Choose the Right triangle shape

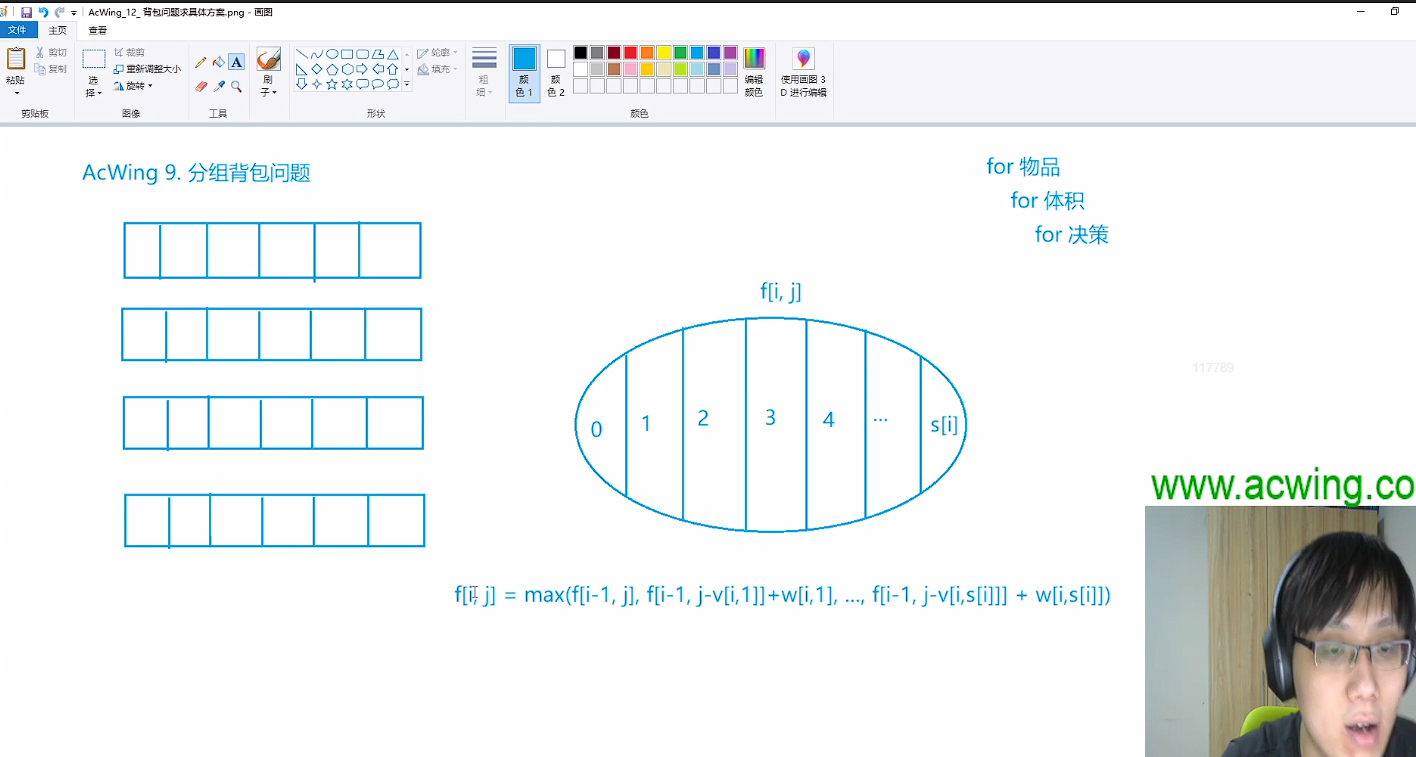point(301,69)
